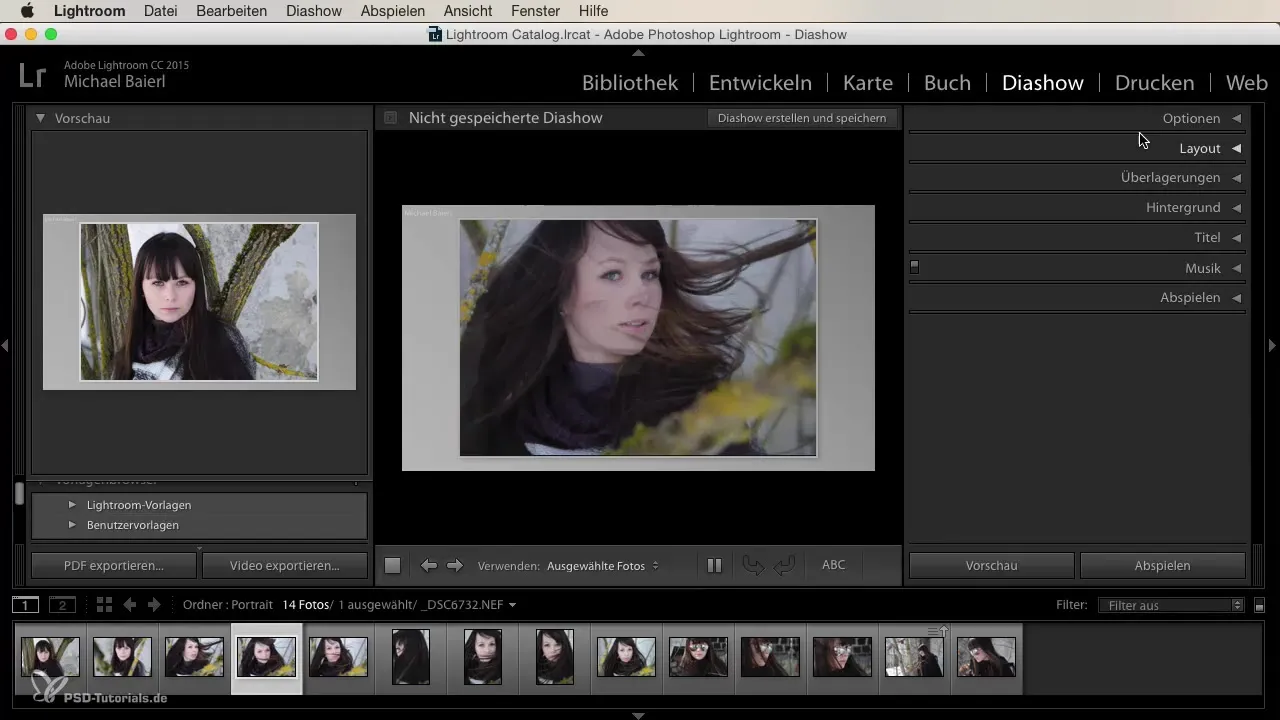Expand Lightroom-Vorlagen folder

(72, 505)
